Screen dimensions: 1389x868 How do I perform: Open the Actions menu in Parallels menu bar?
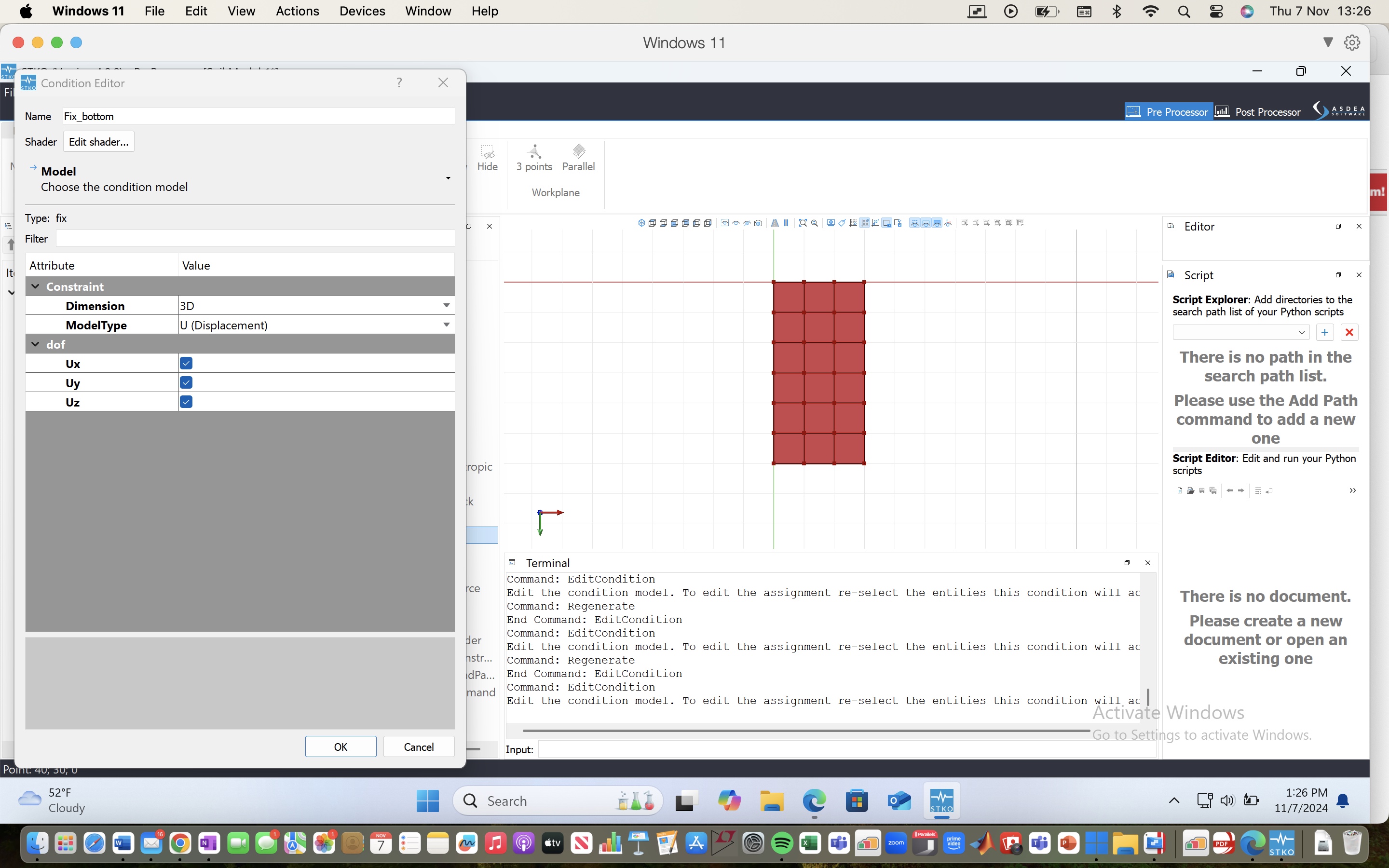297,11
